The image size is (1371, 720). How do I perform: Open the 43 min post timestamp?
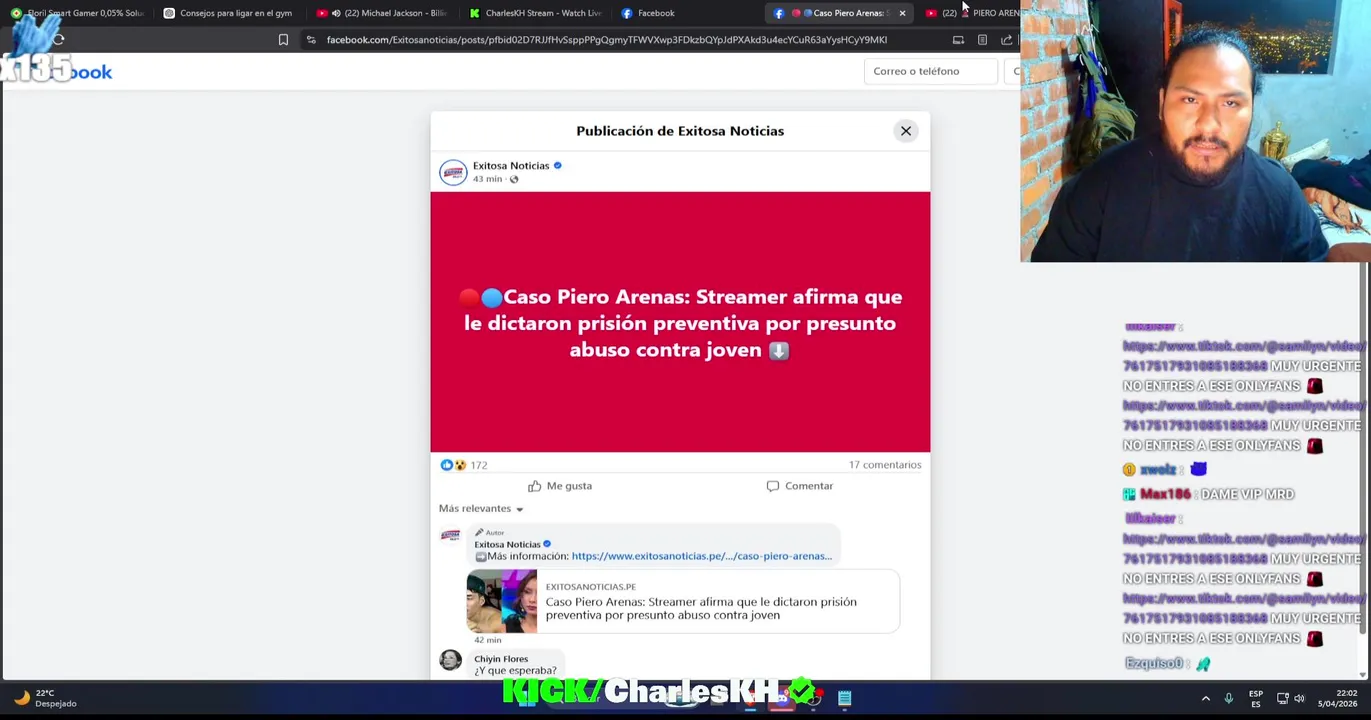click(487, 179)
